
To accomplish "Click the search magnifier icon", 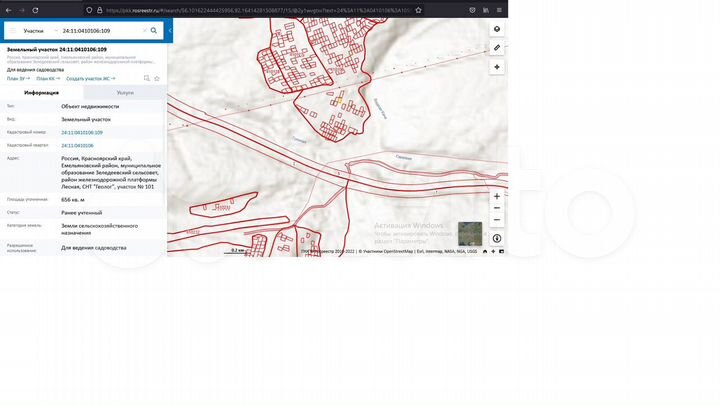I will [x=153, y=31].
